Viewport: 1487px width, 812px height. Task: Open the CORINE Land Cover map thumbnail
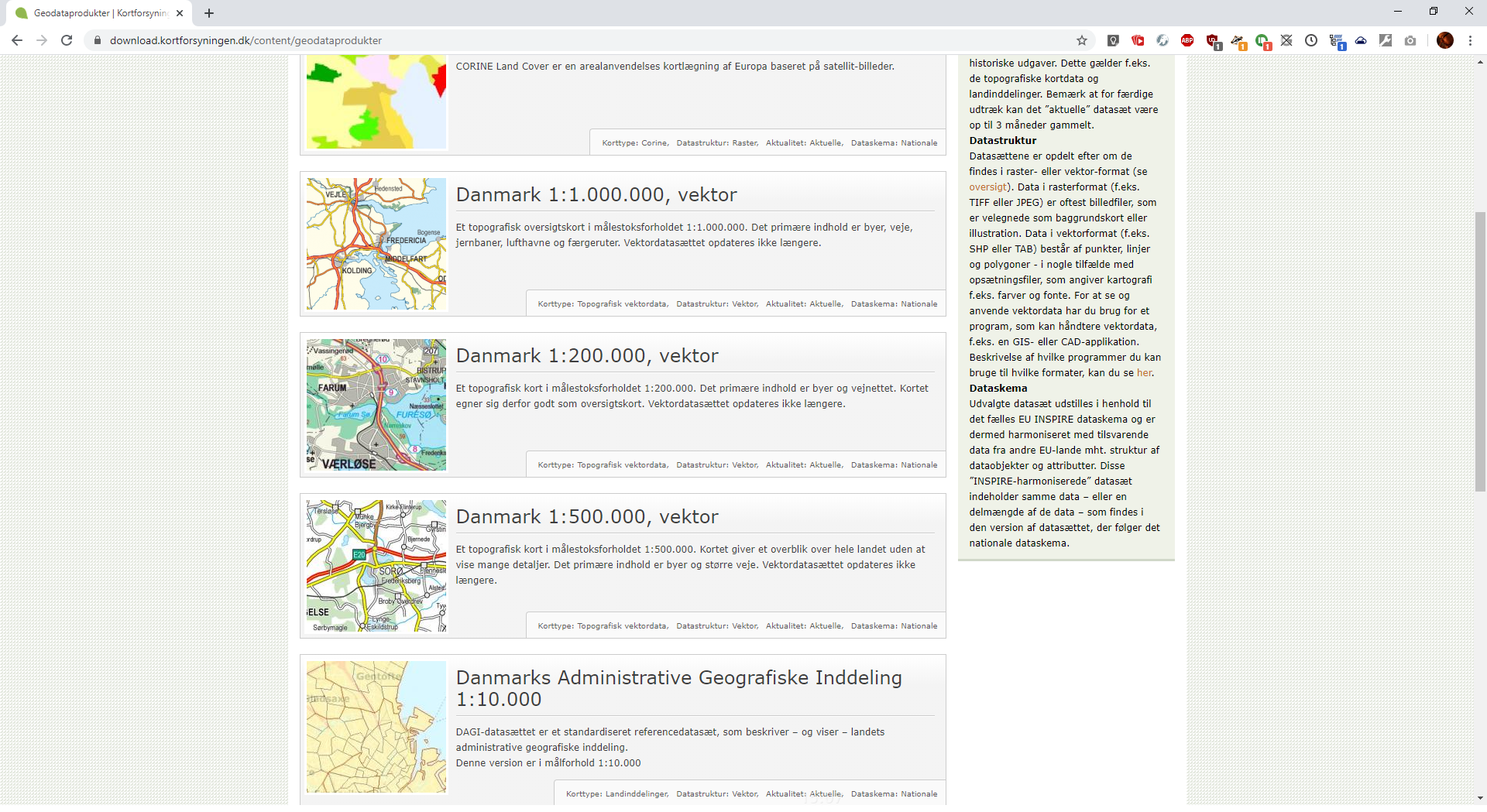pyautogui.click(x=376, y=101)
